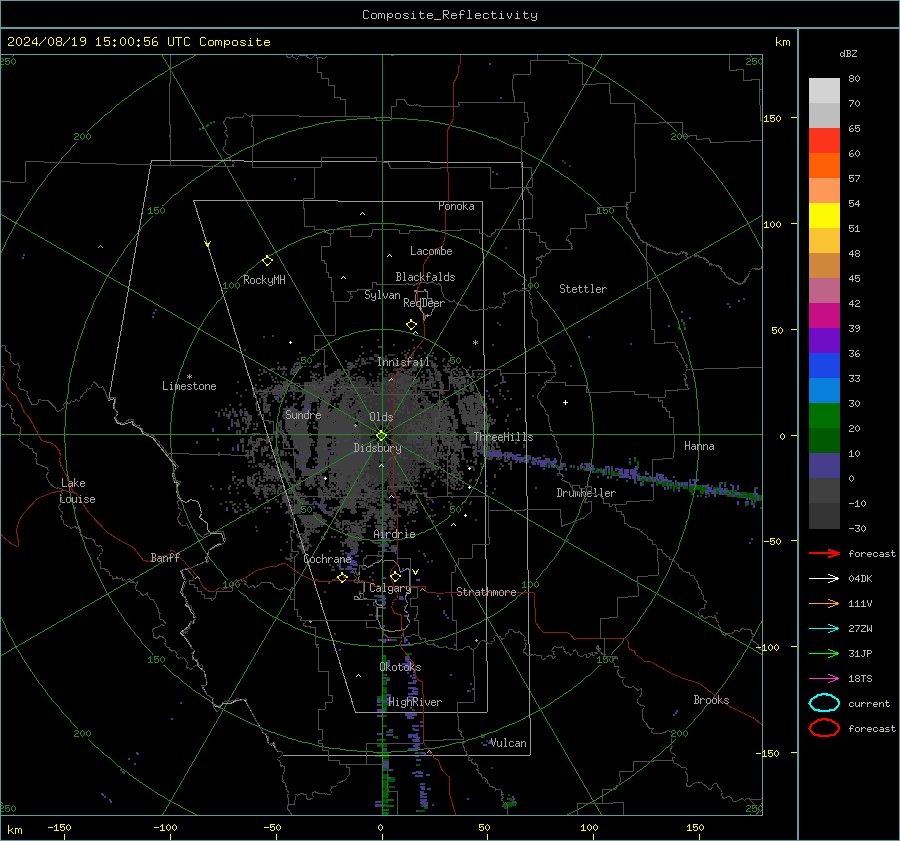The width and height of the screenshot is (900, 841).
Task: Click the yellow diamond marker near RedDeer
Action: click(411, 325)
